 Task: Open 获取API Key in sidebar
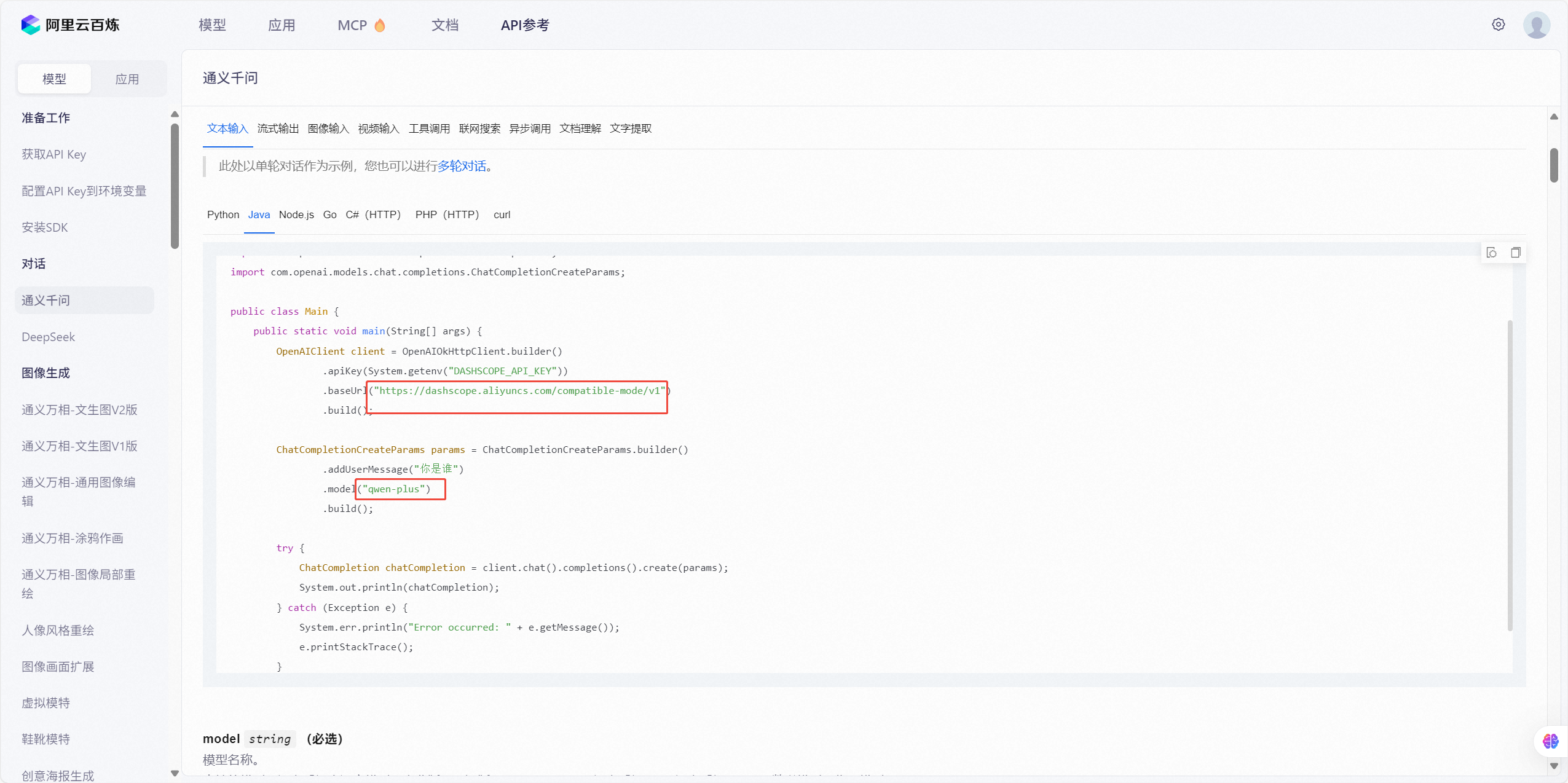[54, 154]
